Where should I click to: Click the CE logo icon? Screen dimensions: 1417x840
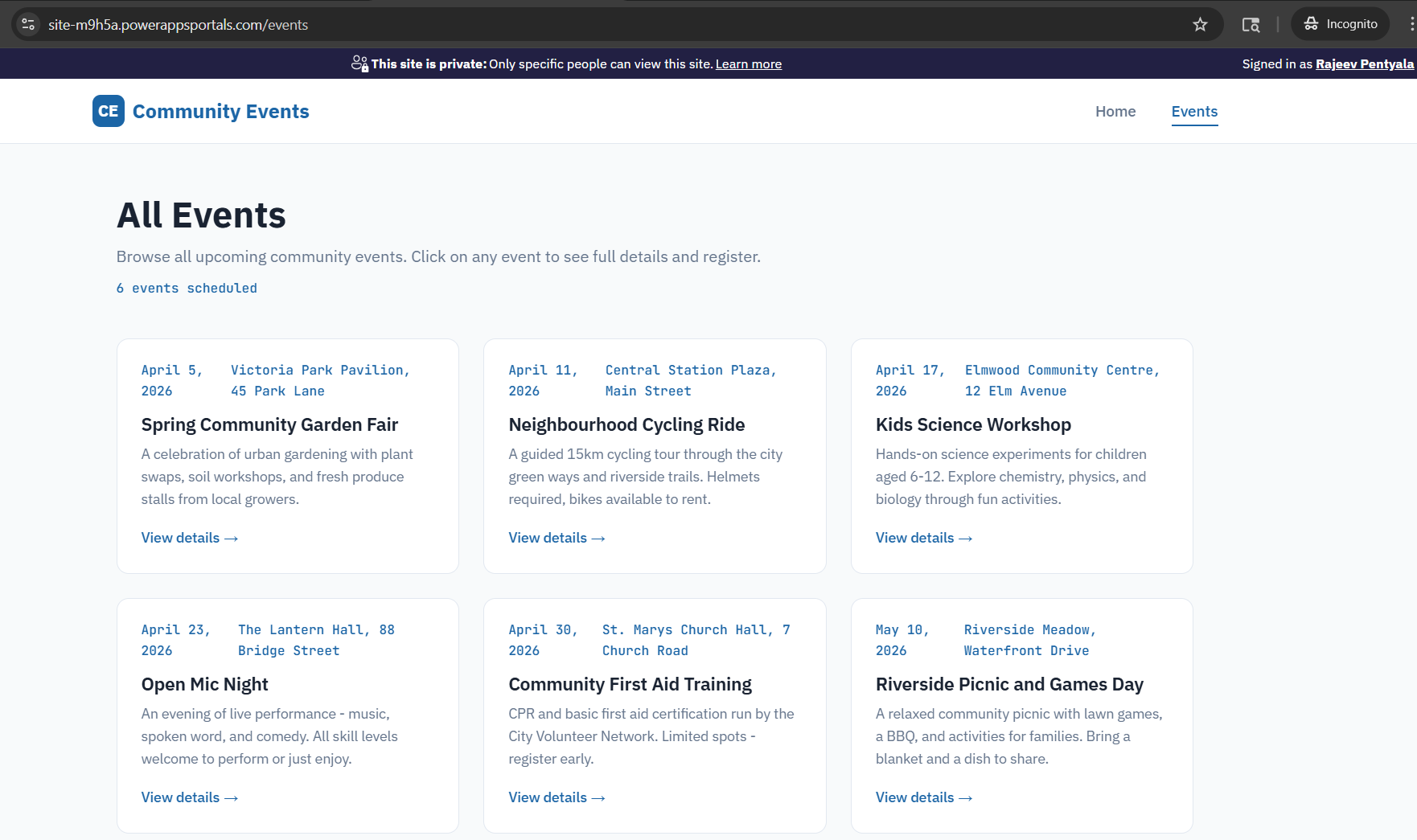[x=108, y=112]
